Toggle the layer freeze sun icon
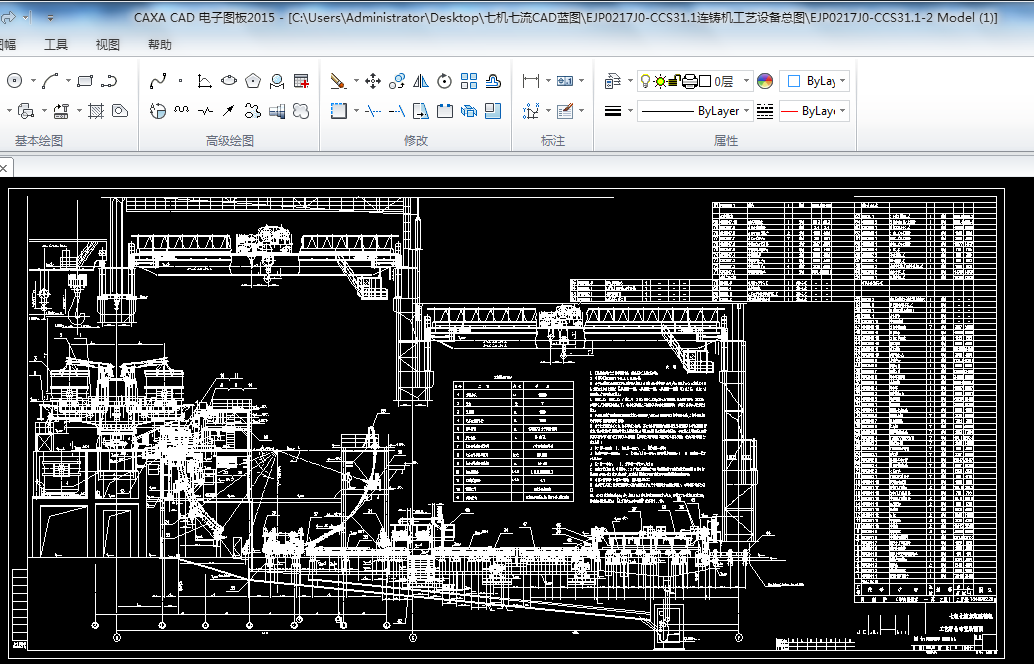1034x664 pixels. pos(660,81)
